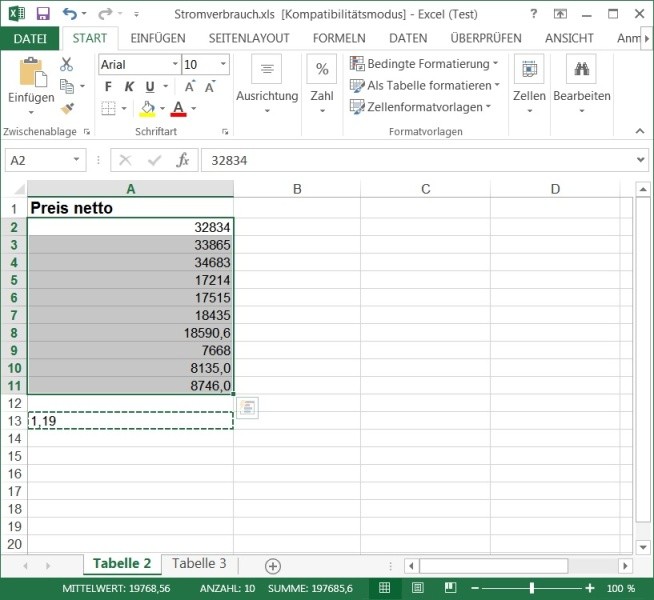Click the paste options smart tag

tap(247, 408)
